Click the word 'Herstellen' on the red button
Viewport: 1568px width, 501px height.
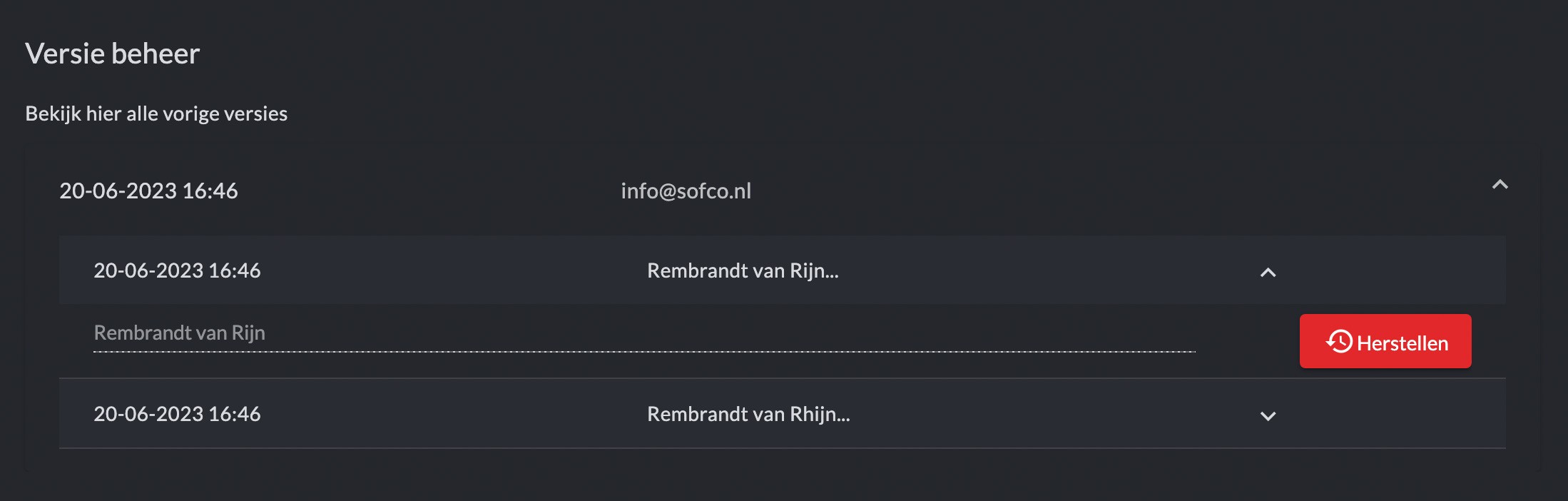point(1402,344)
